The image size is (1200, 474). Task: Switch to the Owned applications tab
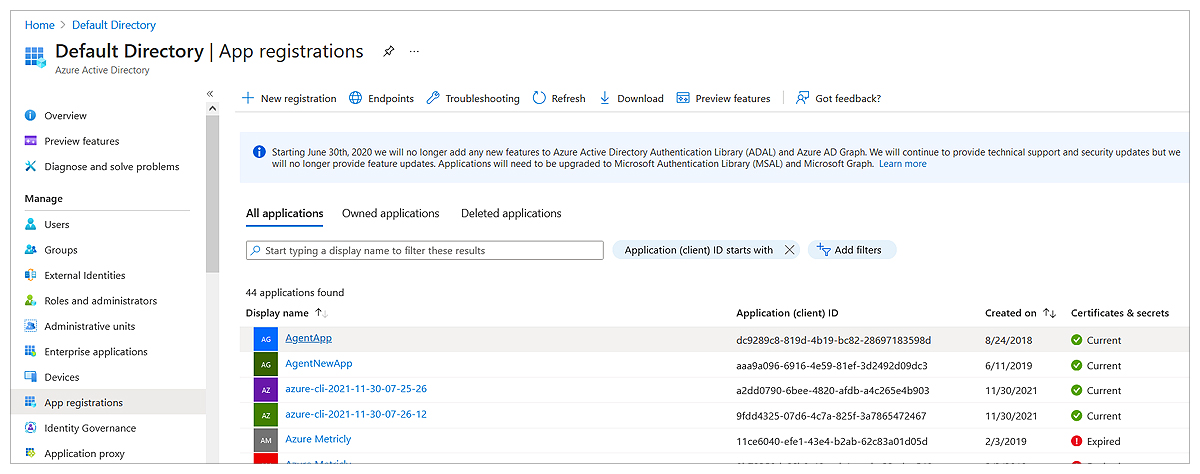point(391,213)
